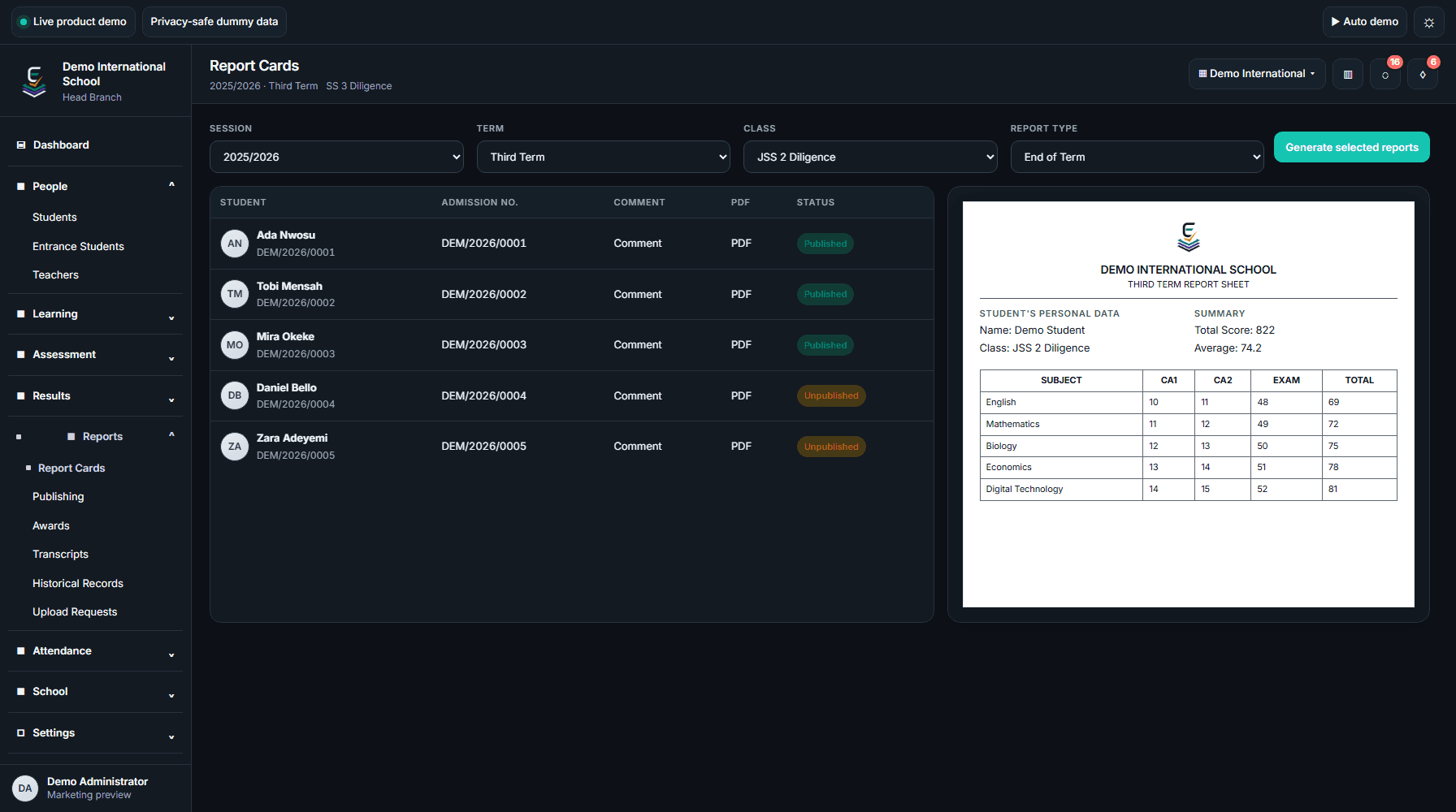Screen dimensions: 1456x812
Task: Click the DA avatar for Demo Administrator
Action: point(25,788)
